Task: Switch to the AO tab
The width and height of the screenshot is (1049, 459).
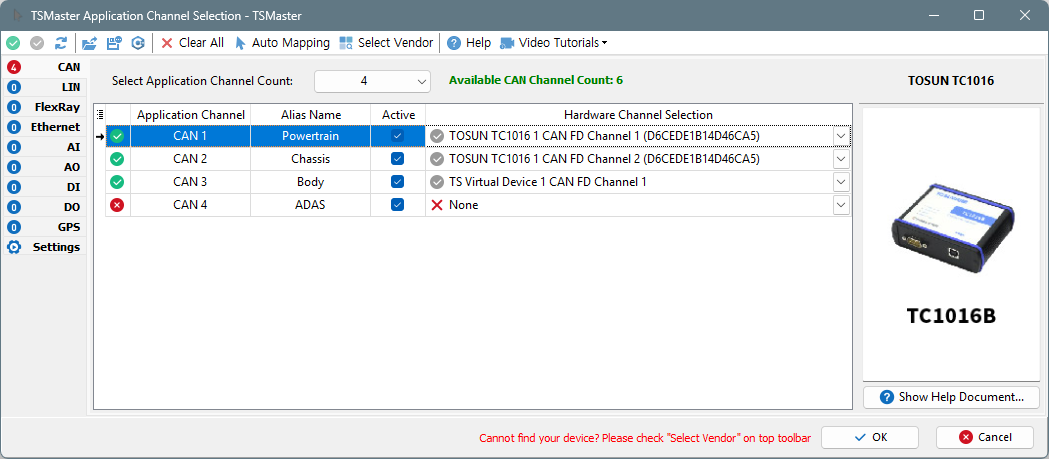Action: click(44, 167)
